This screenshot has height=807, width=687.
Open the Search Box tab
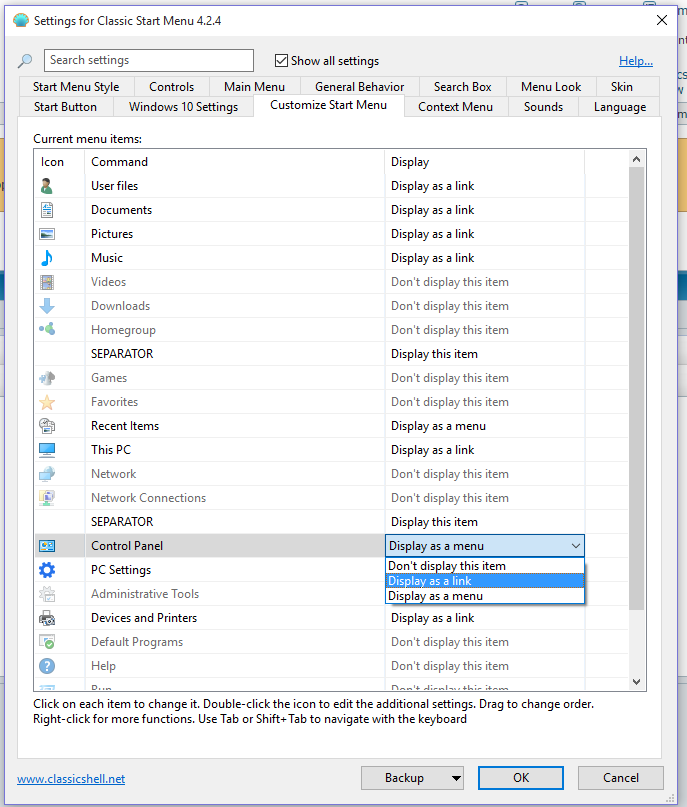[x=462, y=86]
